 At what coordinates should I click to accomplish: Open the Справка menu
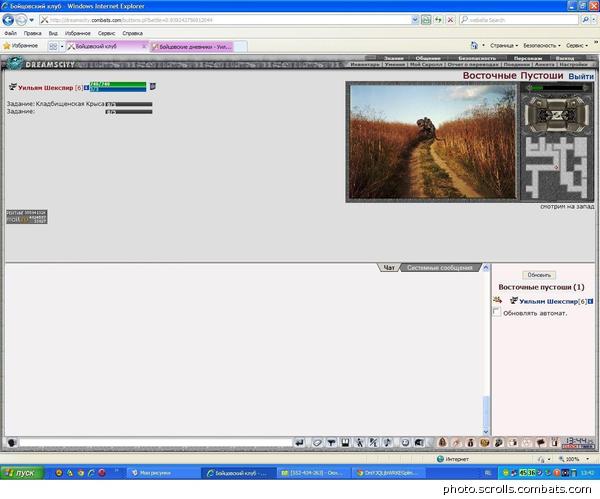coord(132,33)
